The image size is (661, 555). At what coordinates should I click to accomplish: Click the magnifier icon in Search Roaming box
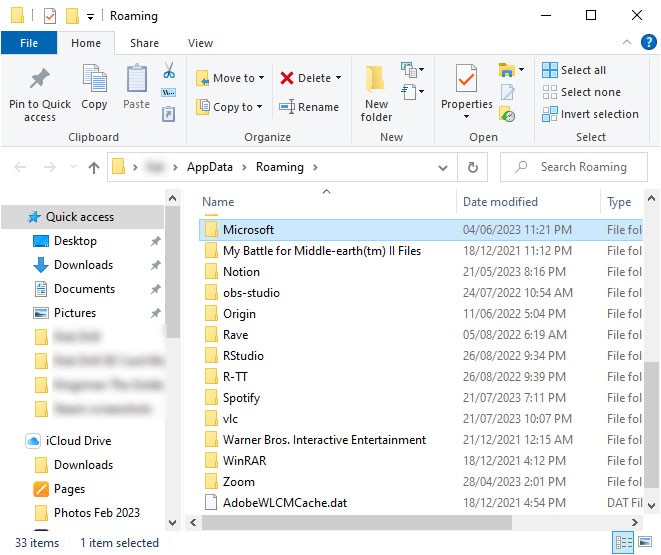[x=521, y=167]
